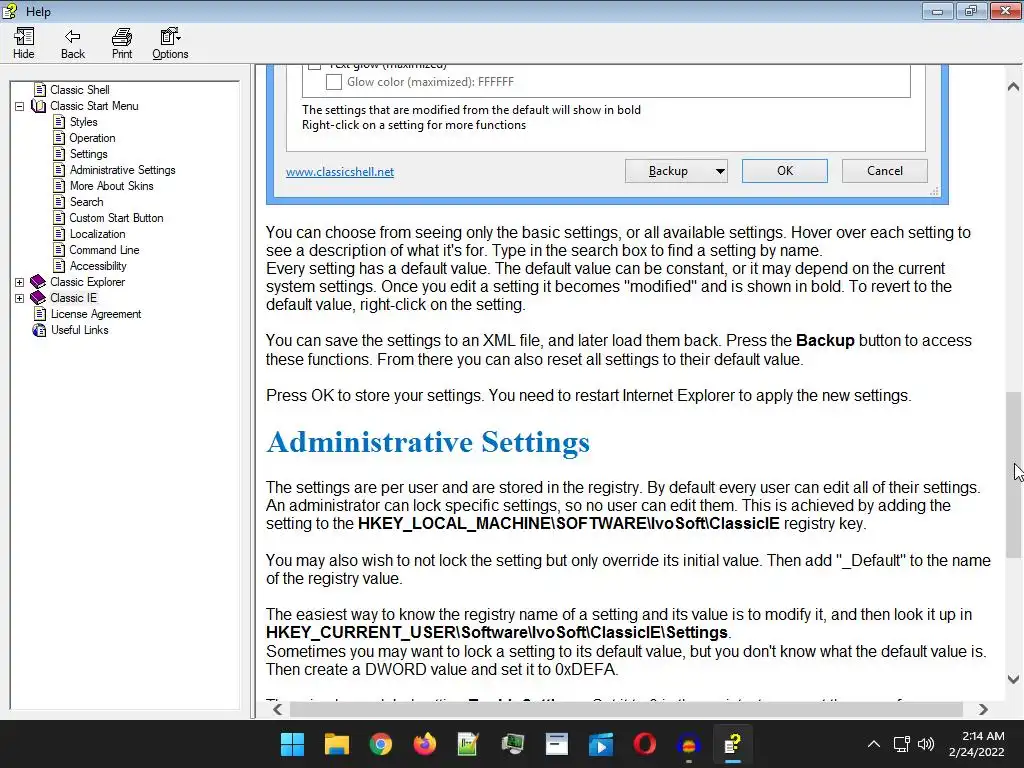This screenshot has height=768, width=1024.
Task: Click the Backup button
Action: pyautogui.click(x=669, y=171)
